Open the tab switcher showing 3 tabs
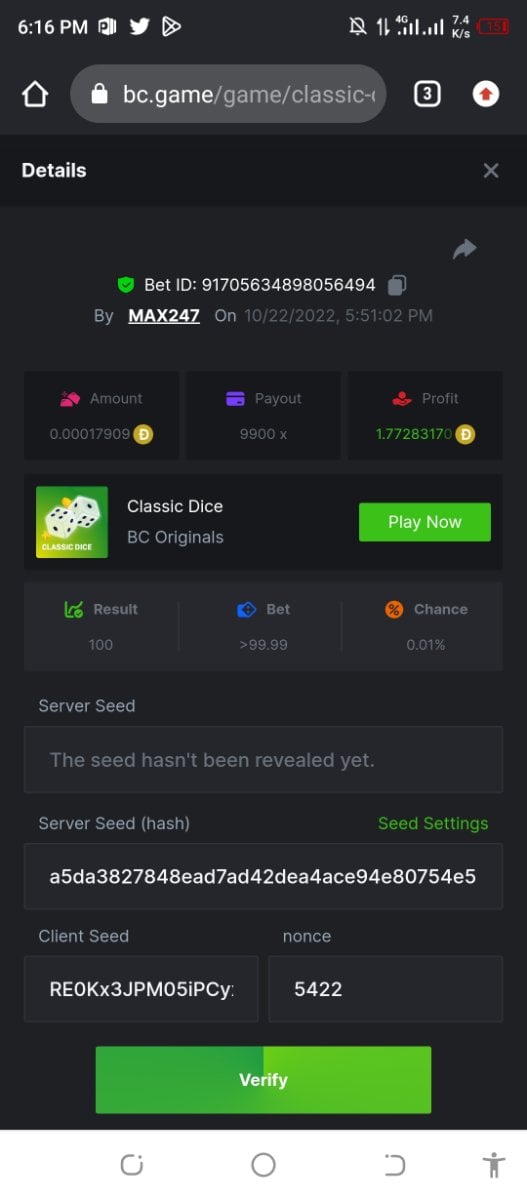The height and width of the screenshot is (1200, 527). (x=427, y=94)
